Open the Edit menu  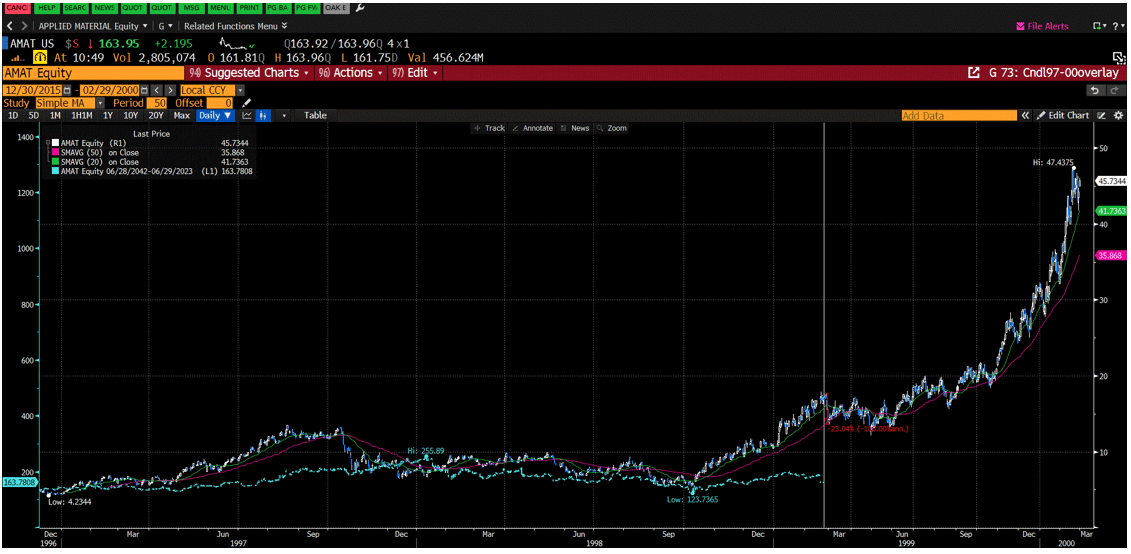click(413, 73)
